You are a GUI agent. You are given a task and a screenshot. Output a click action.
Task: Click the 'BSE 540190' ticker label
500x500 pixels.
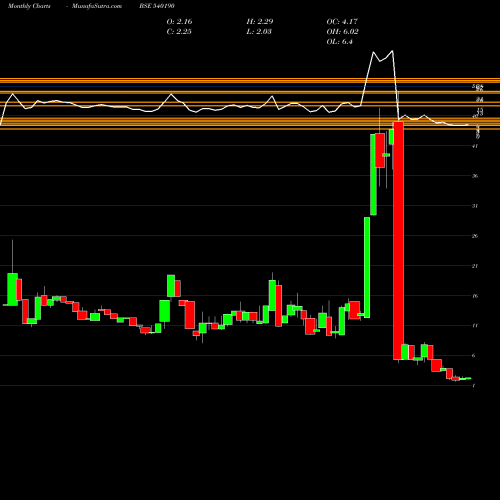click(x=157, y=6)
